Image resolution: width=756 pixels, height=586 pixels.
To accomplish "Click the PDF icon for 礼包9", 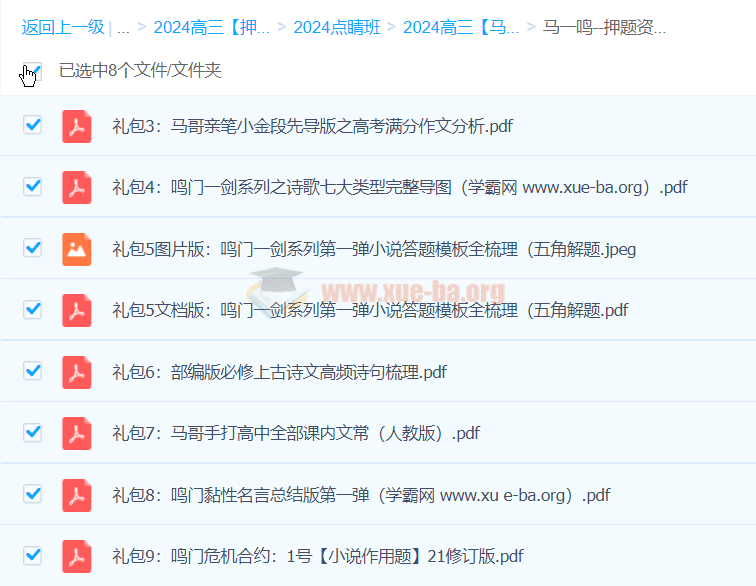I will click(77, 556).
